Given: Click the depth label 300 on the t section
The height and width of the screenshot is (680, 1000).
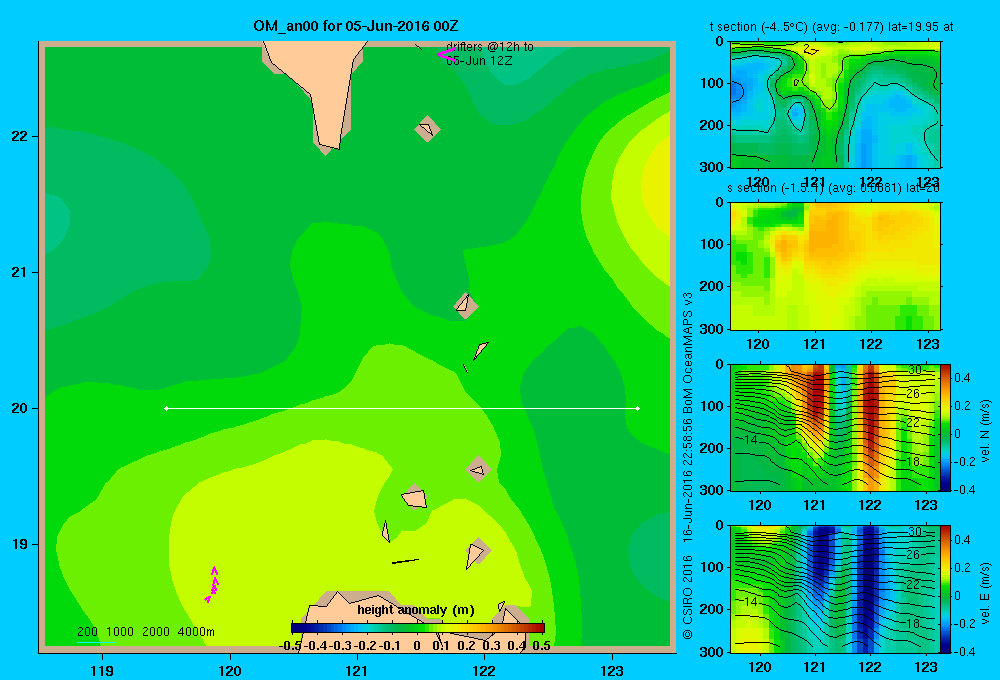Looking at the screenshot, I should [x=712, y=166].
